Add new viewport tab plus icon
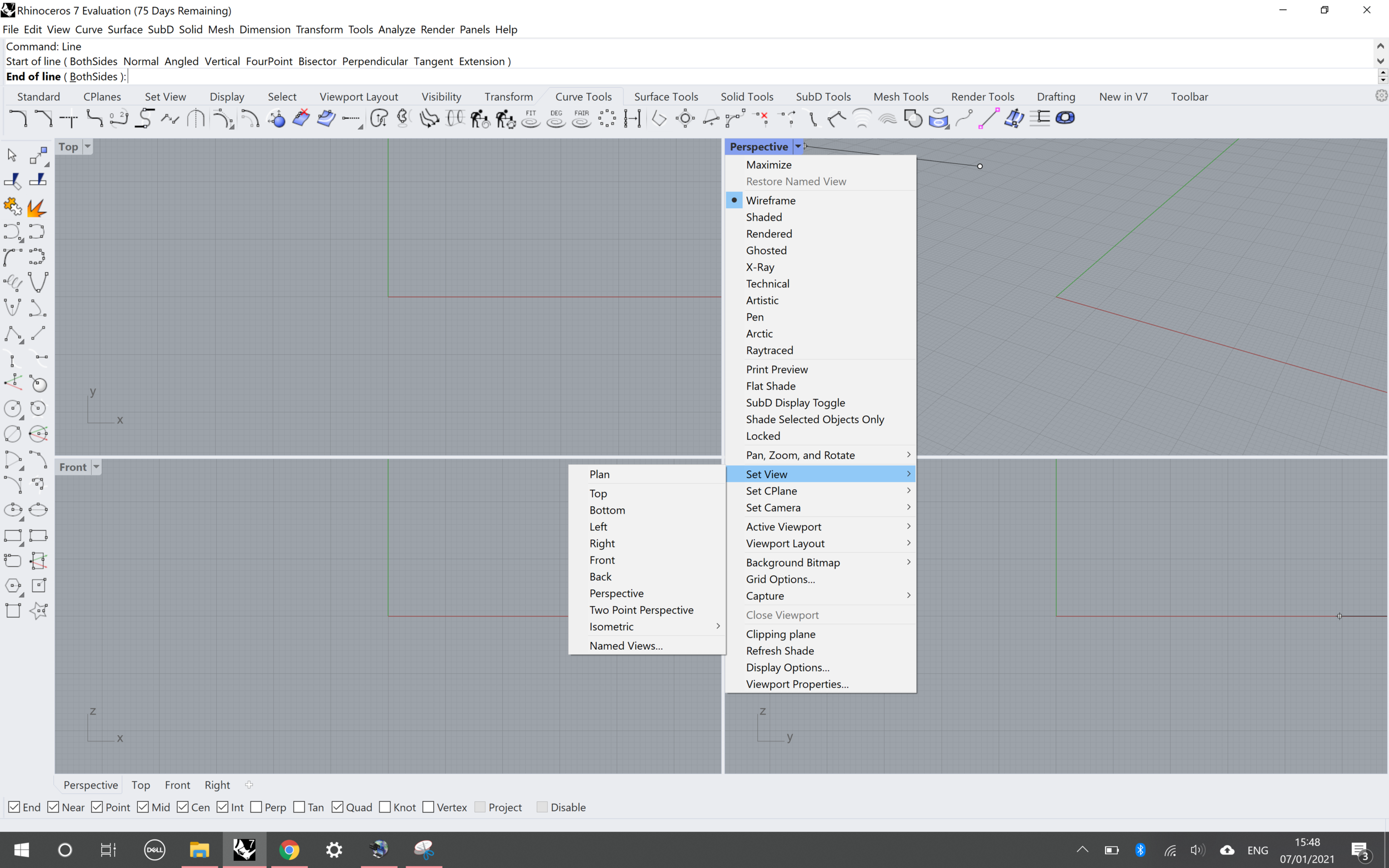This screenshot has height=868, width=1389. coord(249,785)
